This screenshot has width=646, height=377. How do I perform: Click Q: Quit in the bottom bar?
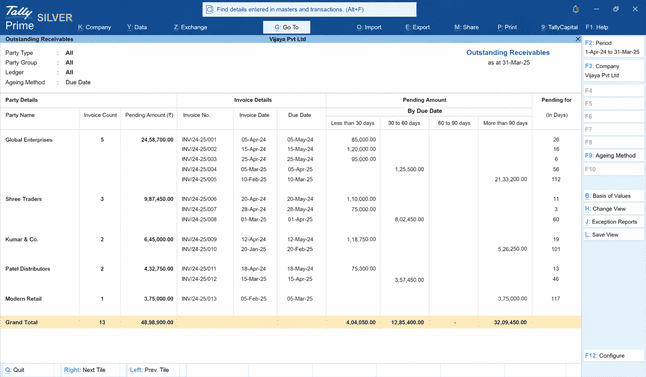[15, 370]
